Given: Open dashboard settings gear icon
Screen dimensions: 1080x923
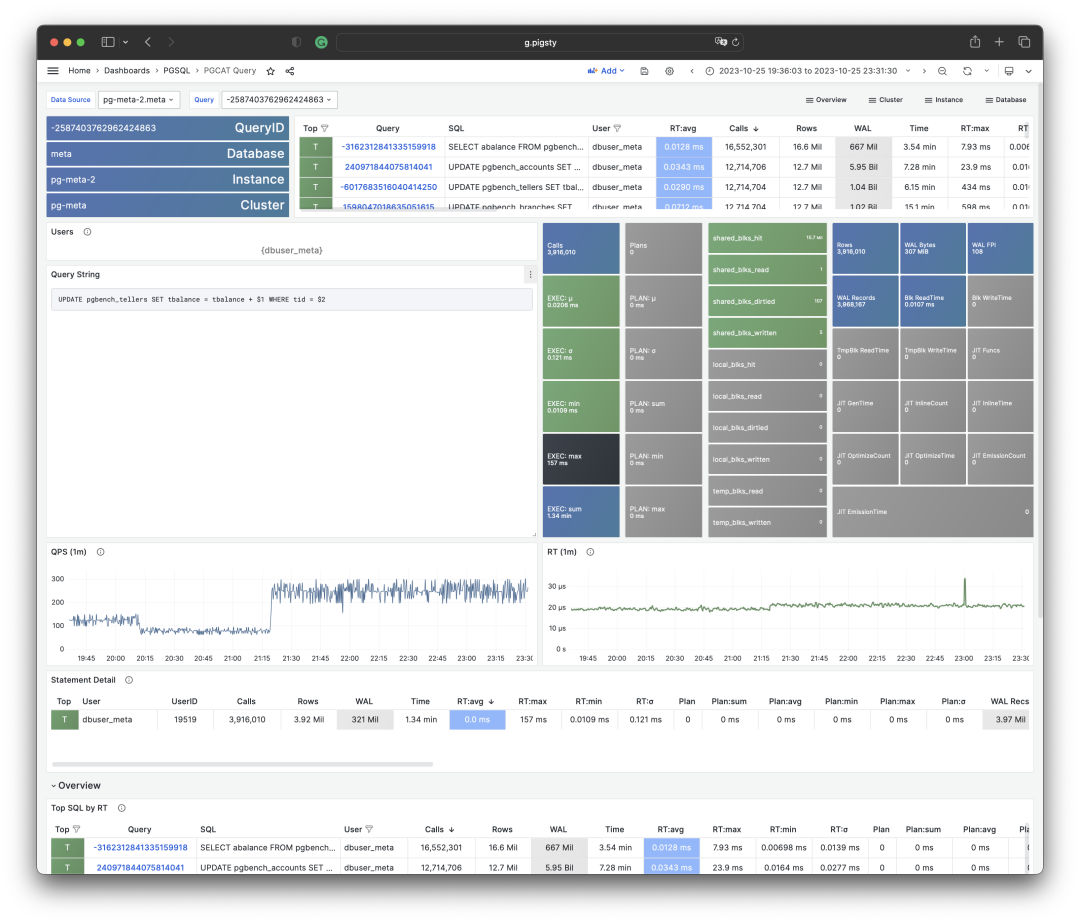Looking at the screenshot, I should [x=669, y=71].
